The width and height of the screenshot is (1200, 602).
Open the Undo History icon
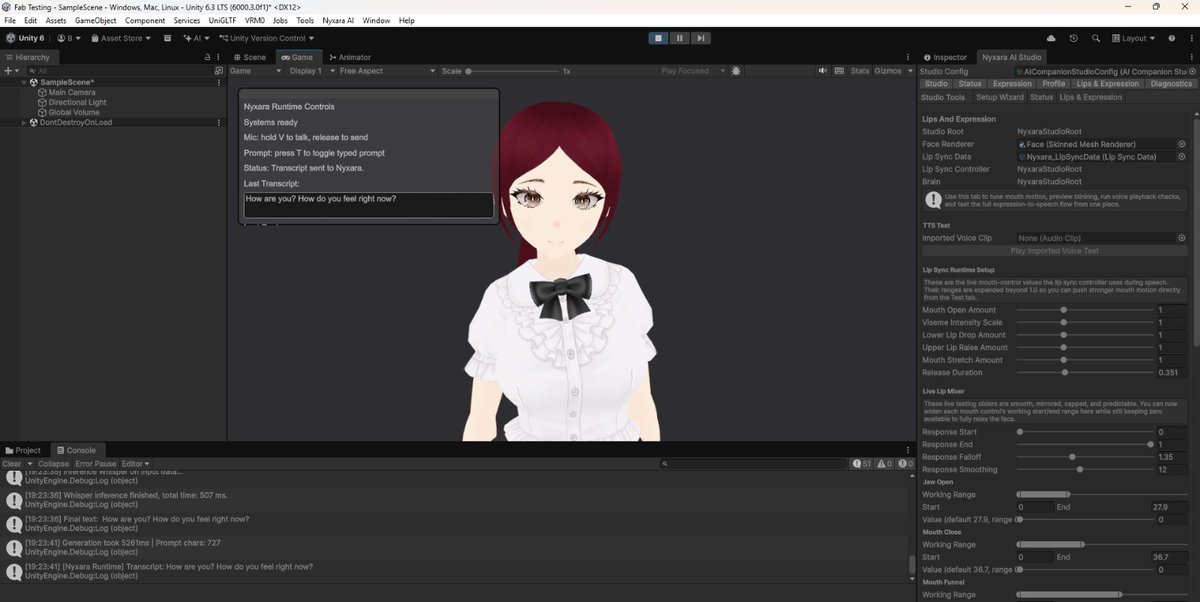(x=1073, y=38)
